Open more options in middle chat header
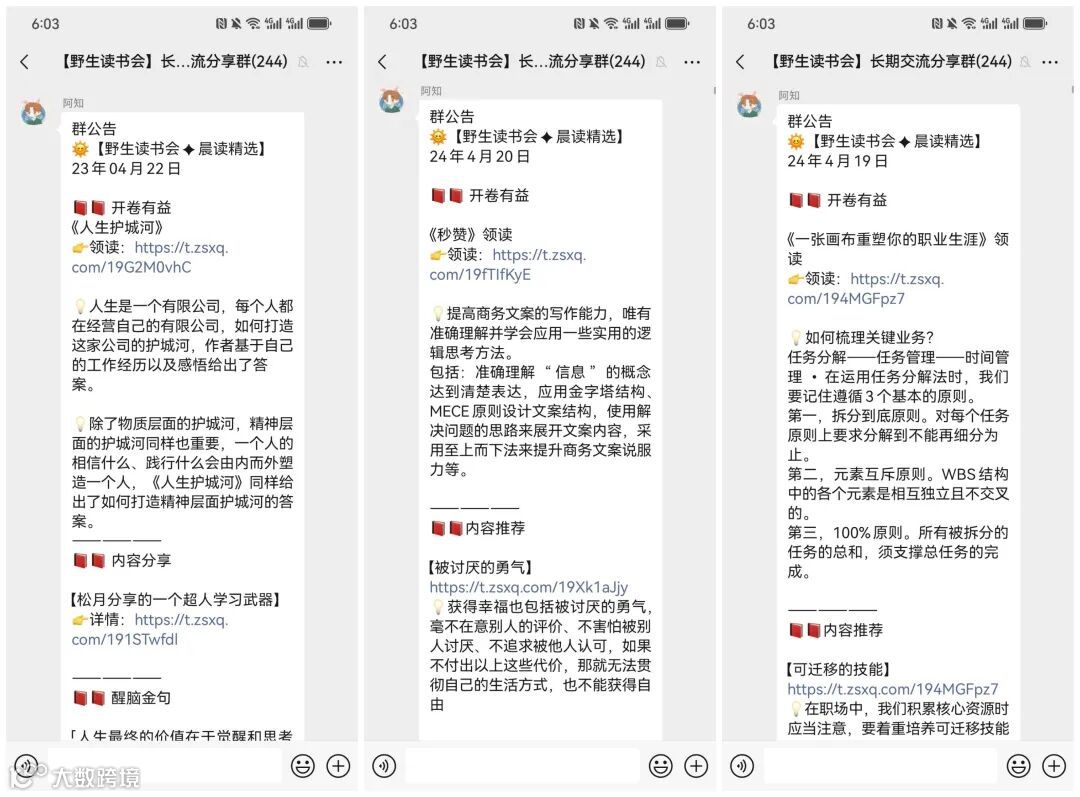This screenshot has width=1080, height=797. (x=692, y=62)
